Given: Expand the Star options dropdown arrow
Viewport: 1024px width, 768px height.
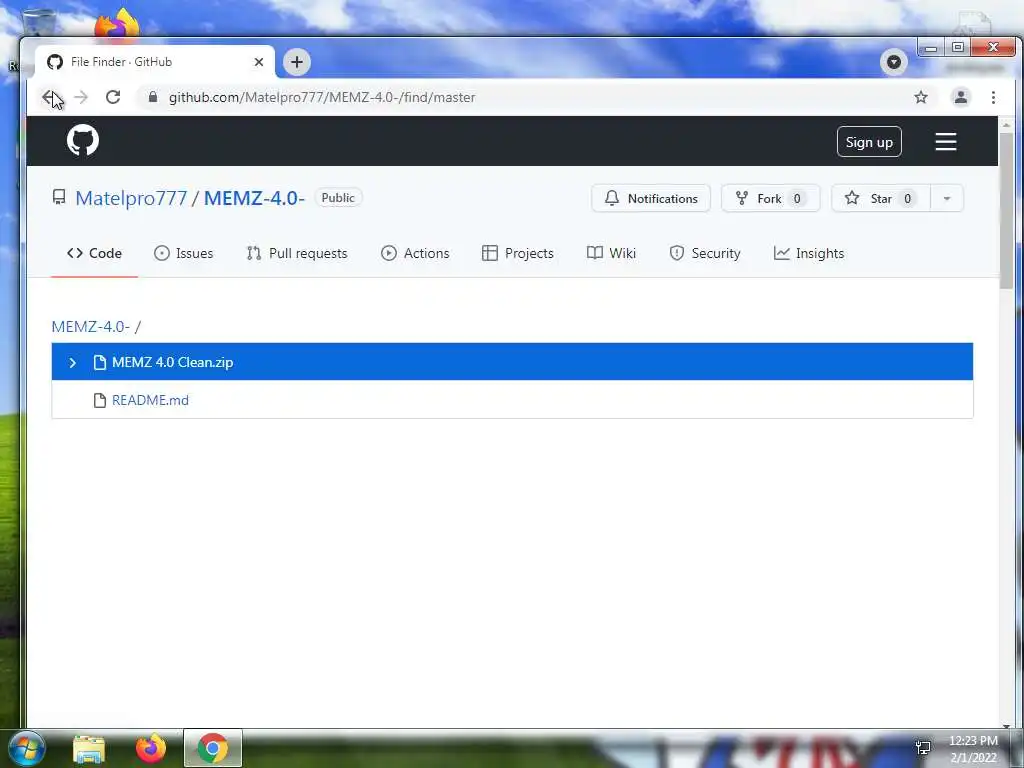Looking at the screenshot, I should [947, 199].
